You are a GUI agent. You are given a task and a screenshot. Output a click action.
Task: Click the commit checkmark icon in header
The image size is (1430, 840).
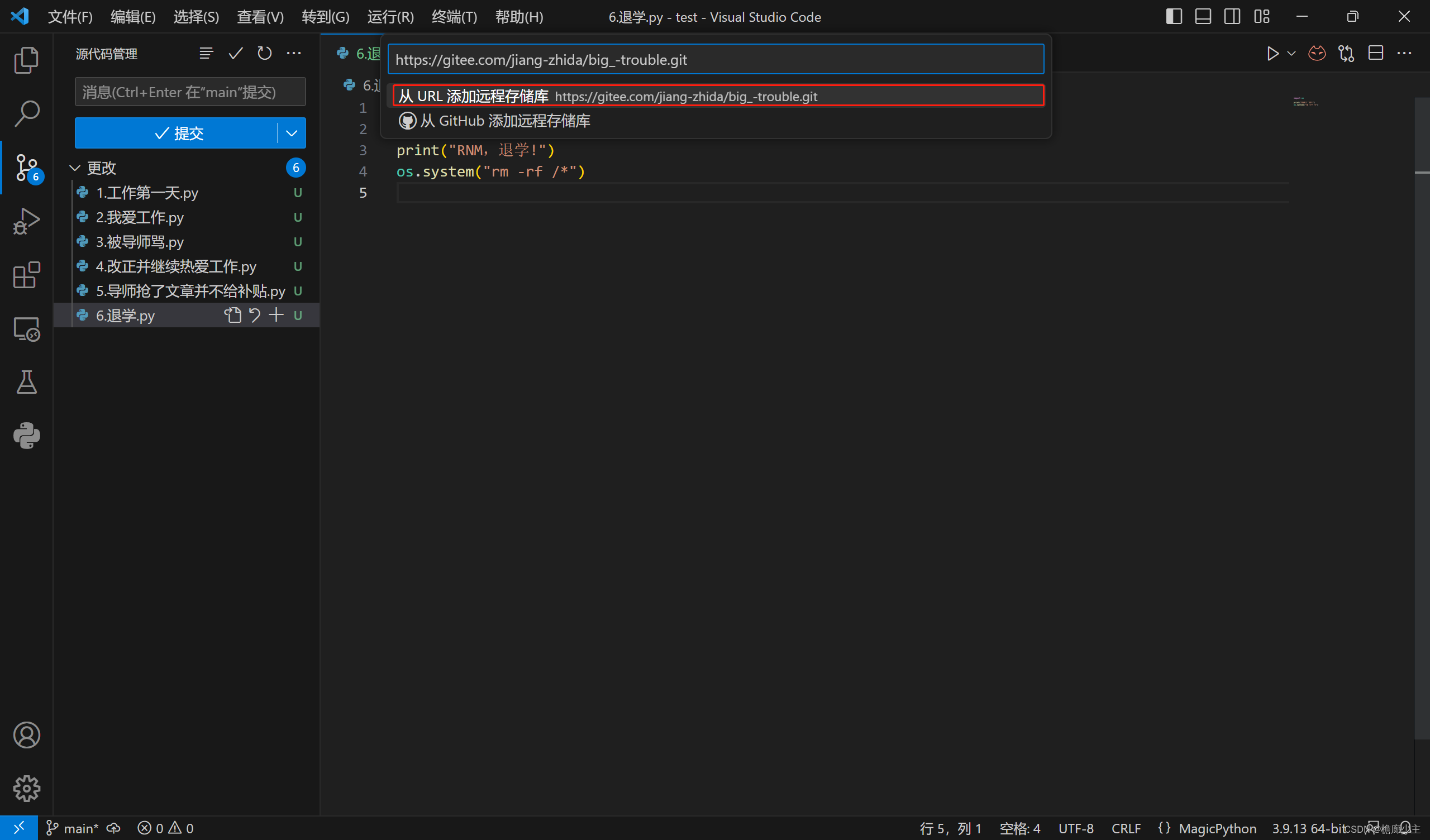pyautogui.click(x=236, y=54)
